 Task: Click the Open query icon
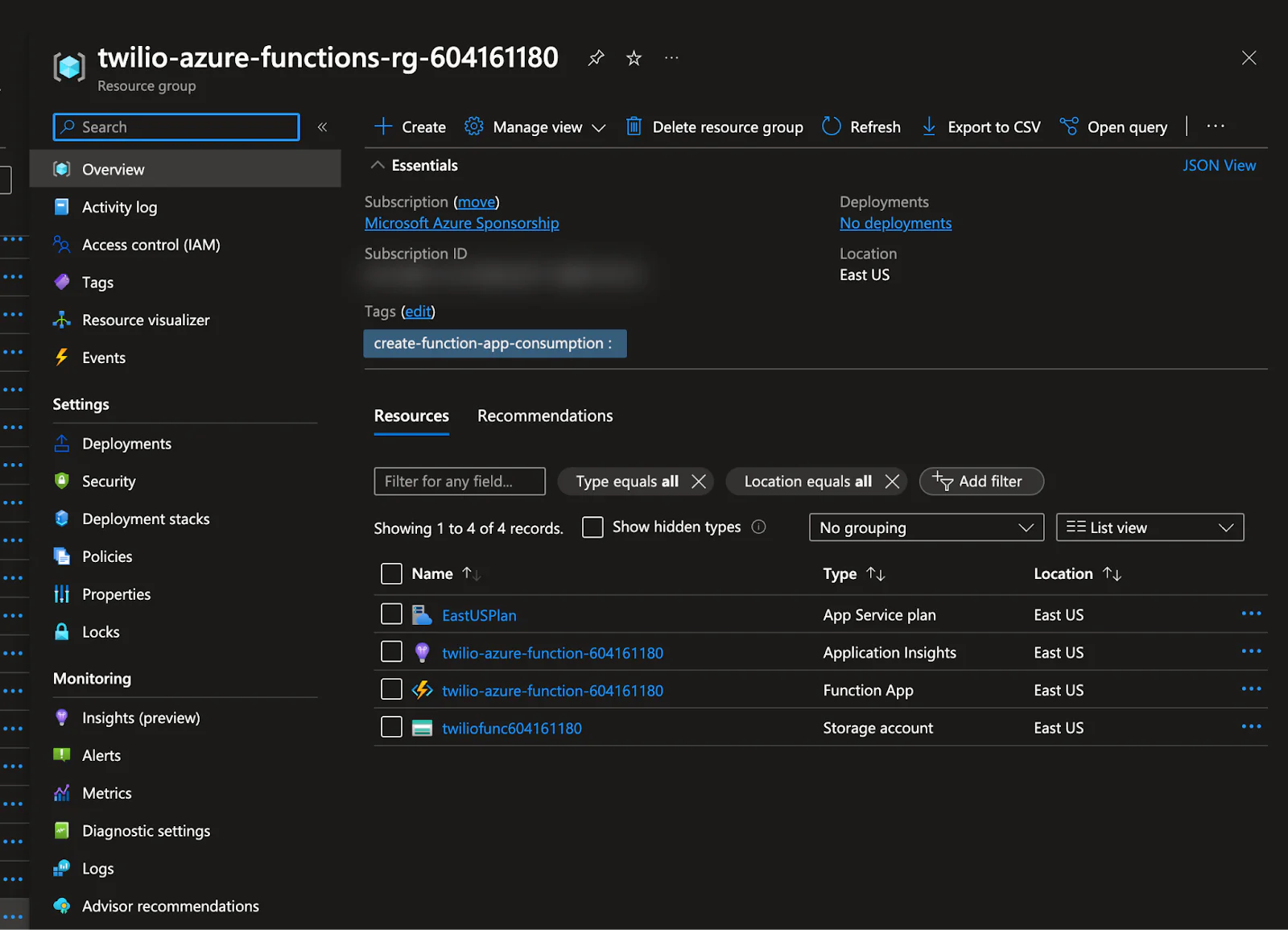point(1069,126)
